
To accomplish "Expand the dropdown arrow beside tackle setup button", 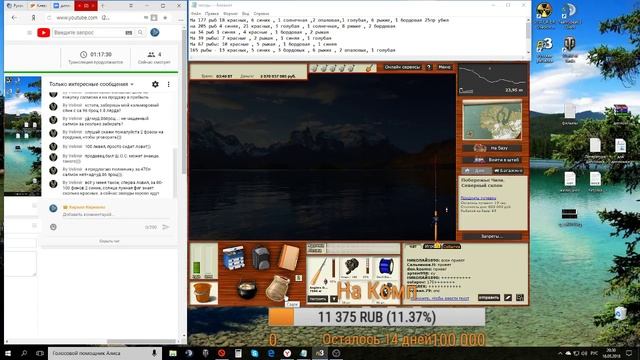I will click(334, 299).
